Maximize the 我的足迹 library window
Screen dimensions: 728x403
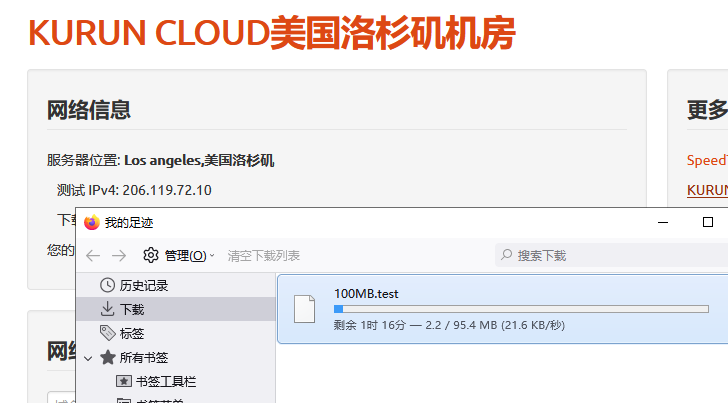coord(708,222)
